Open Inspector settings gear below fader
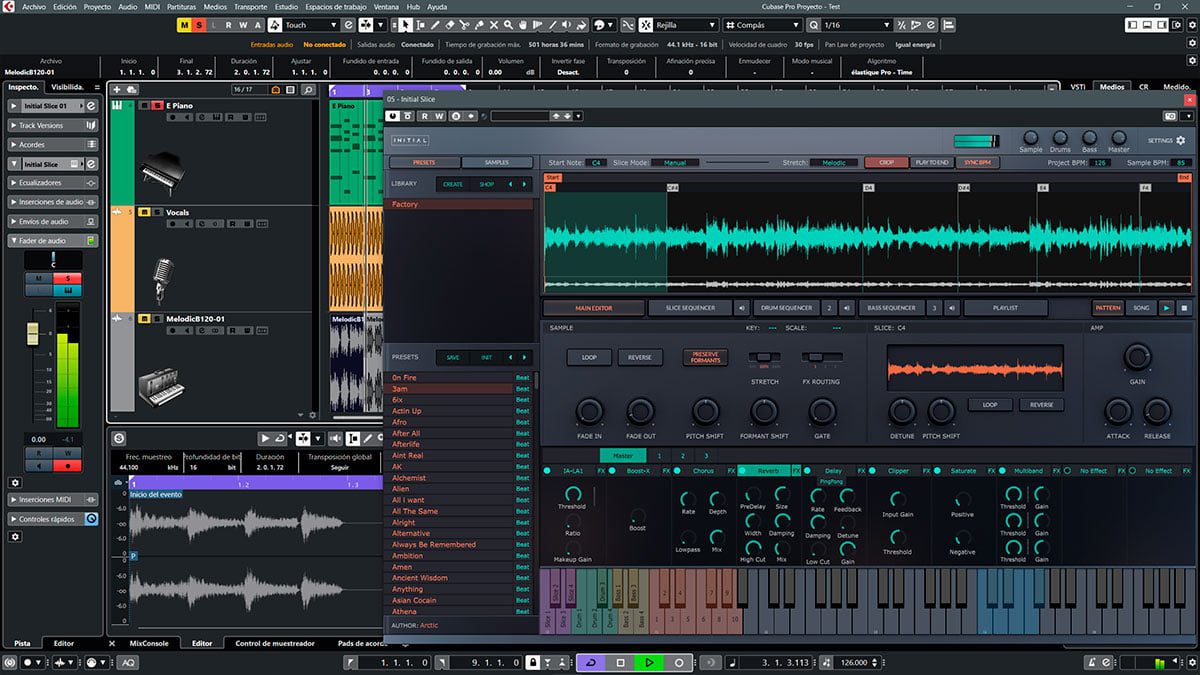The width and height of the screenshot is (1200, 675). pyautogui.click(x=15, y=482)
